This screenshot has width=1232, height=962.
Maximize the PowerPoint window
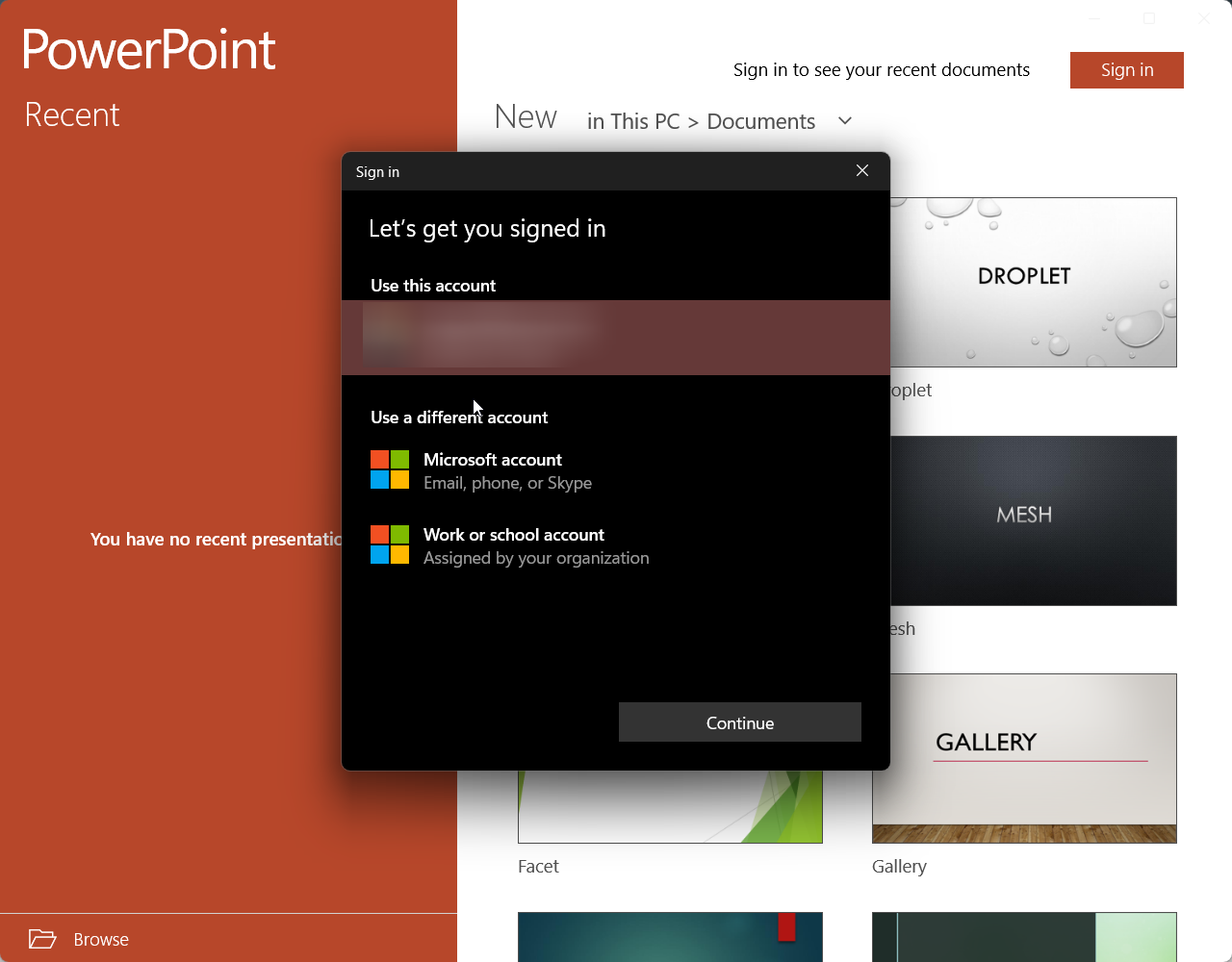1149,18
